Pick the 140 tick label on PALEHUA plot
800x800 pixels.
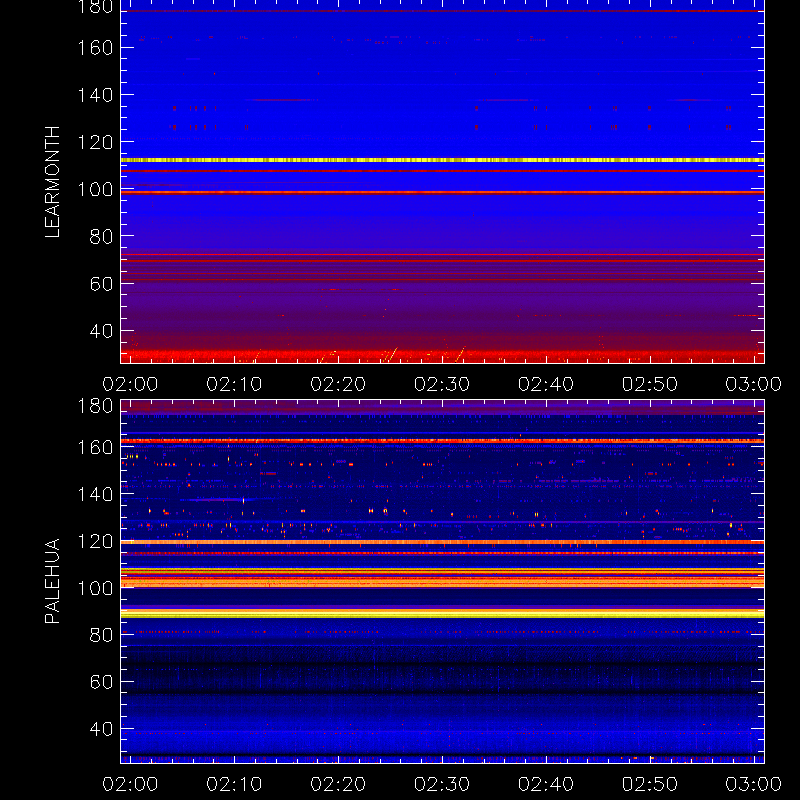pyautogui.click(x=95, y=494)
